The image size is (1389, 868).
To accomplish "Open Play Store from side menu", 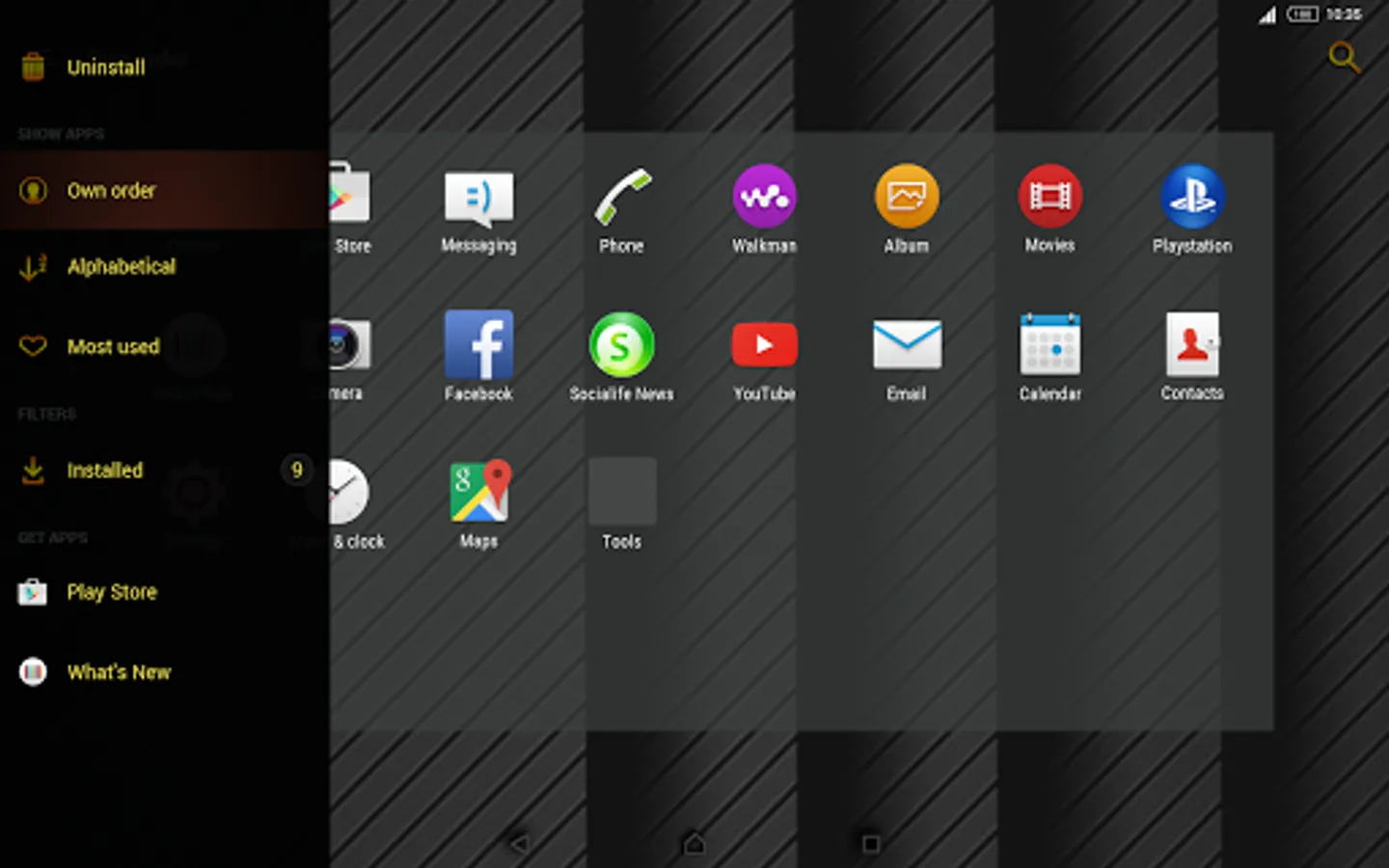I will tap(165, 592).
